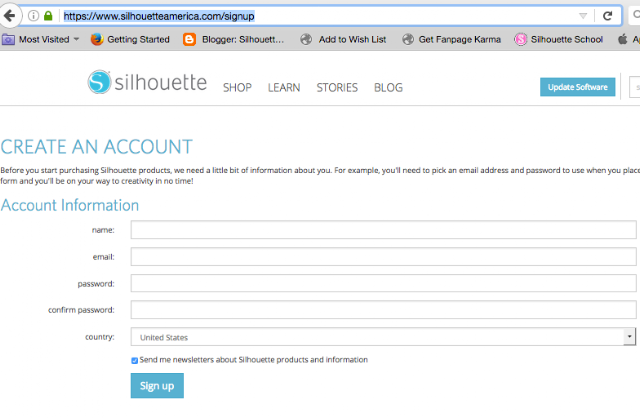Click the Account Information heading

click(70, 205)
